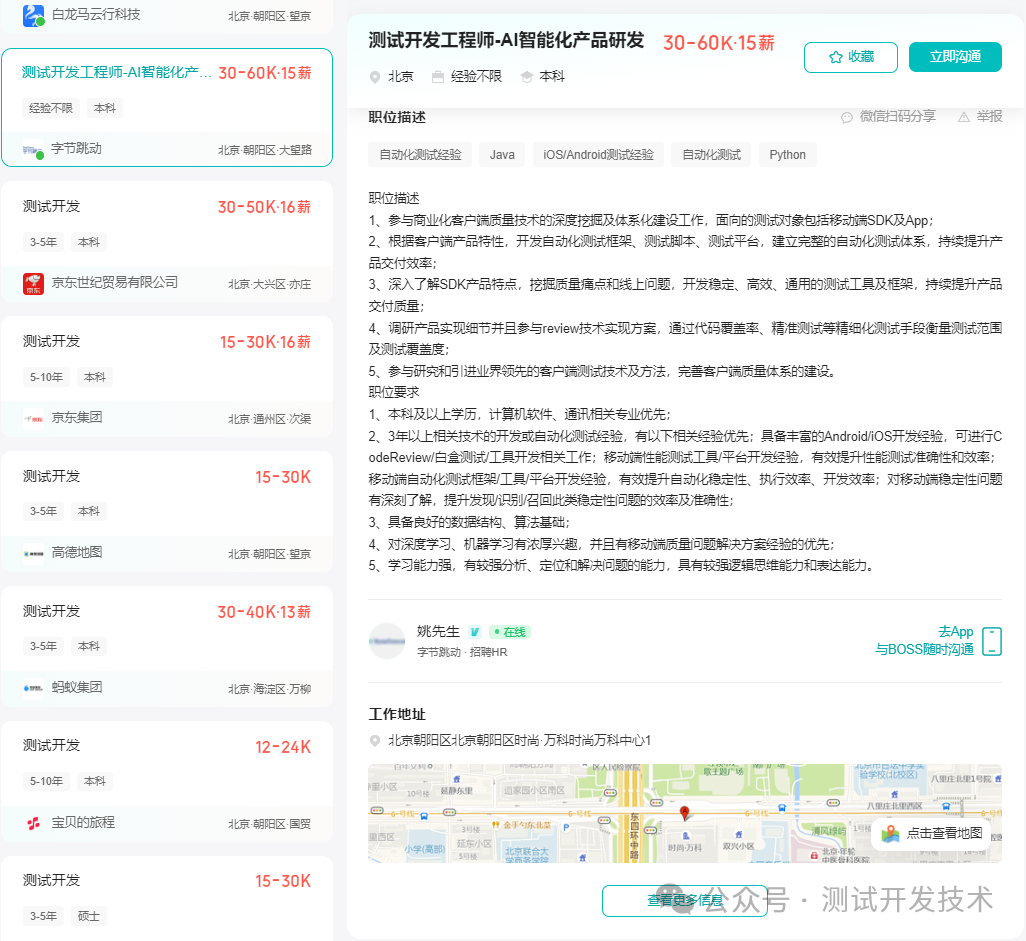Click the 本科 graduation cap icon in header

point(526,77)
